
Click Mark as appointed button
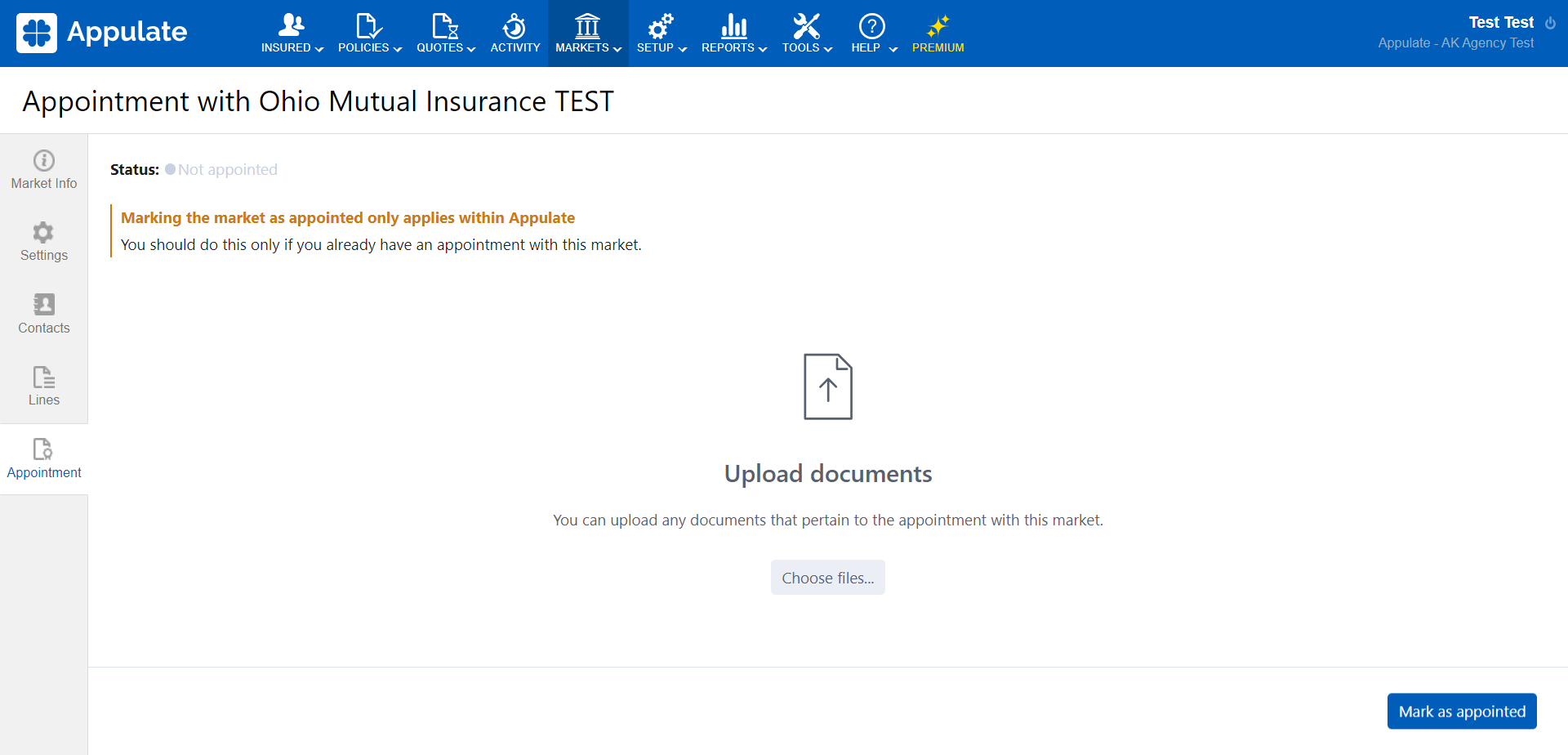click(1461, 712)
